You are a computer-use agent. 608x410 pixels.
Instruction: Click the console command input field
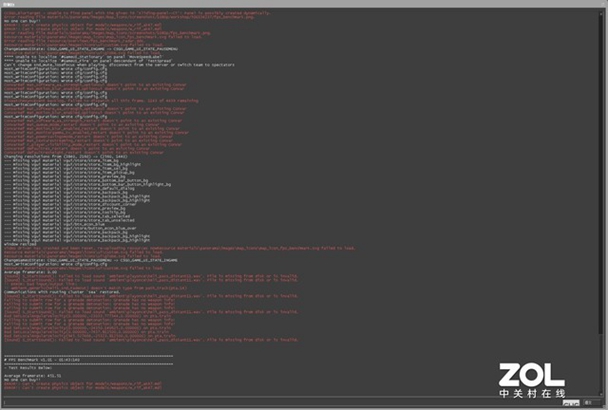[281, 402]
